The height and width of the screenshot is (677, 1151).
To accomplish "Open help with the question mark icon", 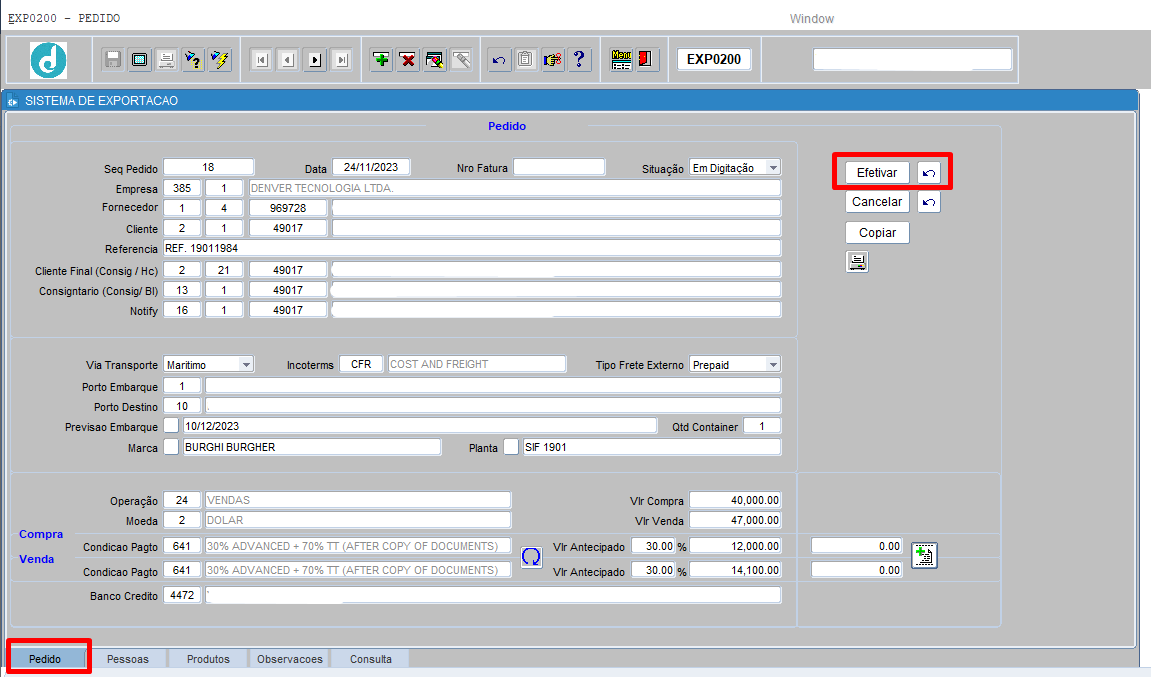I will click(579, 59).
